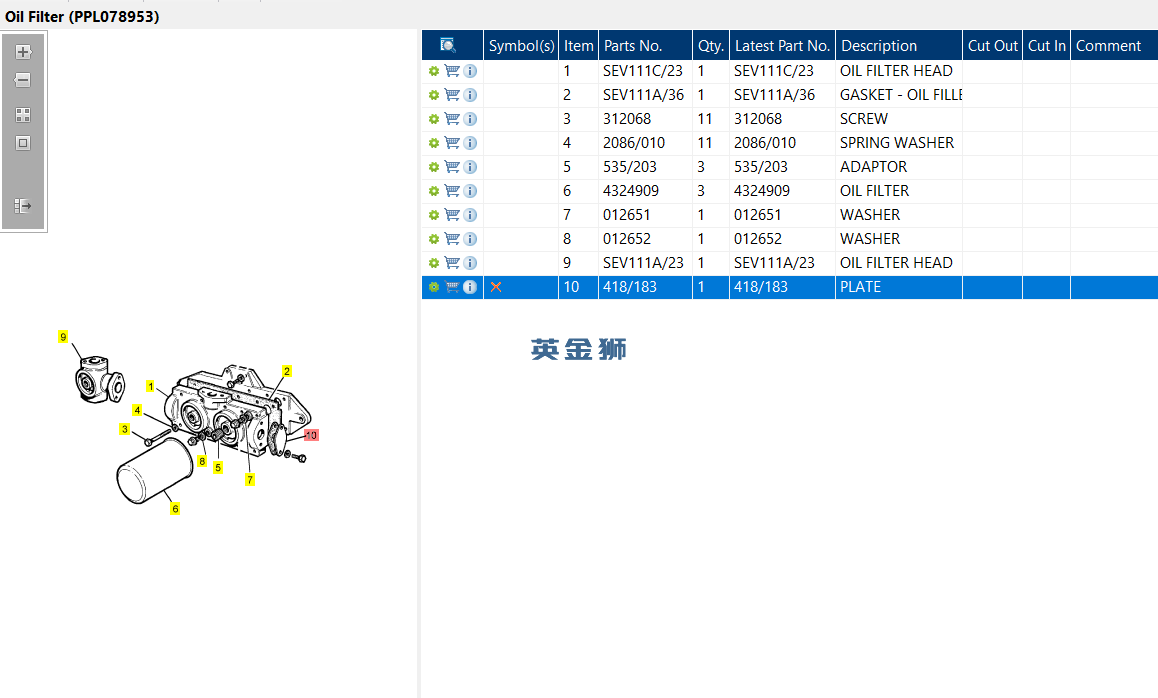Click the four-square grid view icon
This screenshot has height=698, width=1158.
(23, 114)
